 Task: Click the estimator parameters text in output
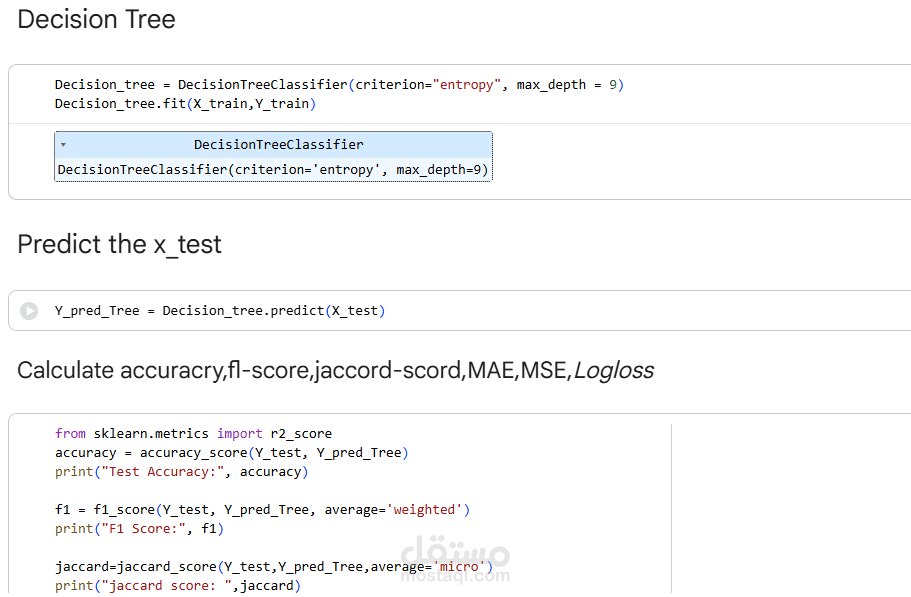coord(273,170)
